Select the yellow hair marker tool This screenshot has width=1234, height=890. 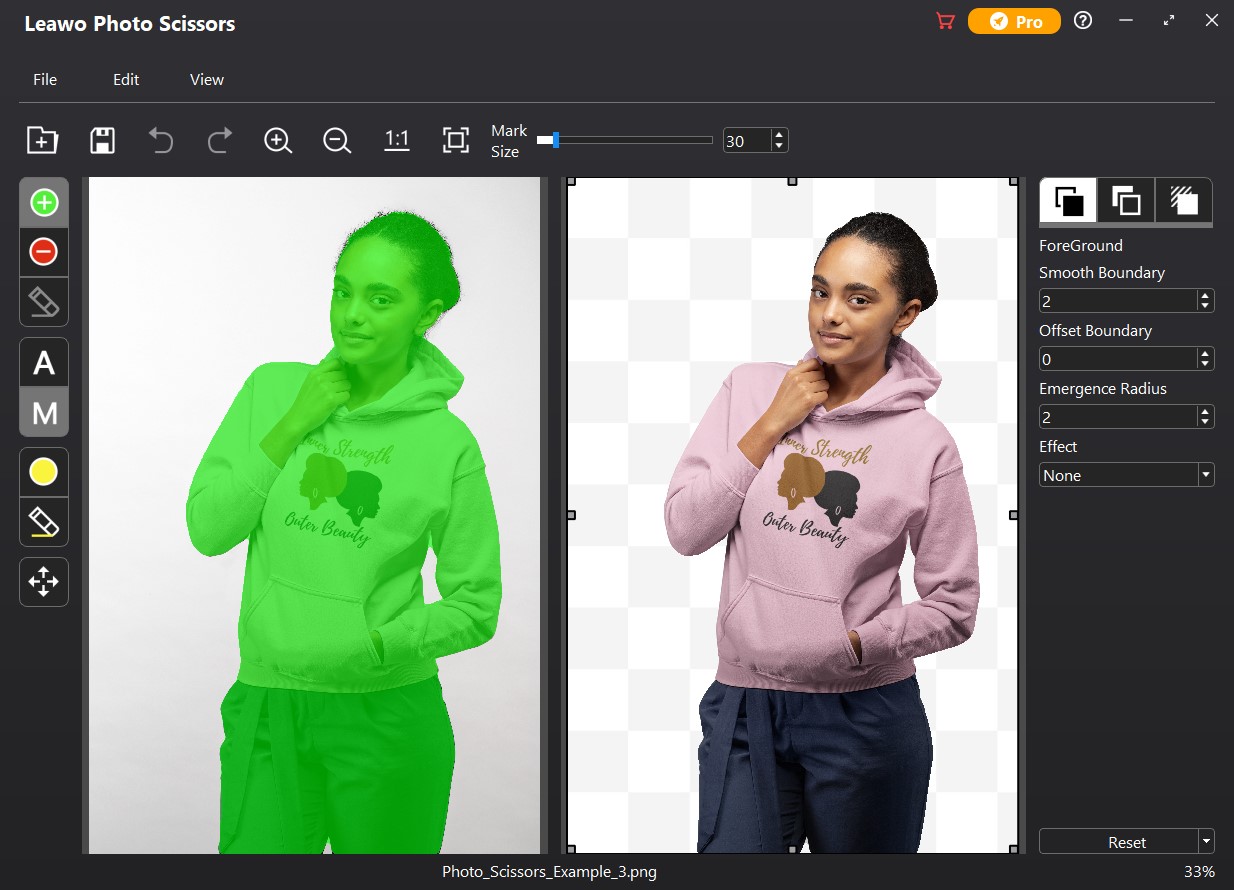point(44,472)
